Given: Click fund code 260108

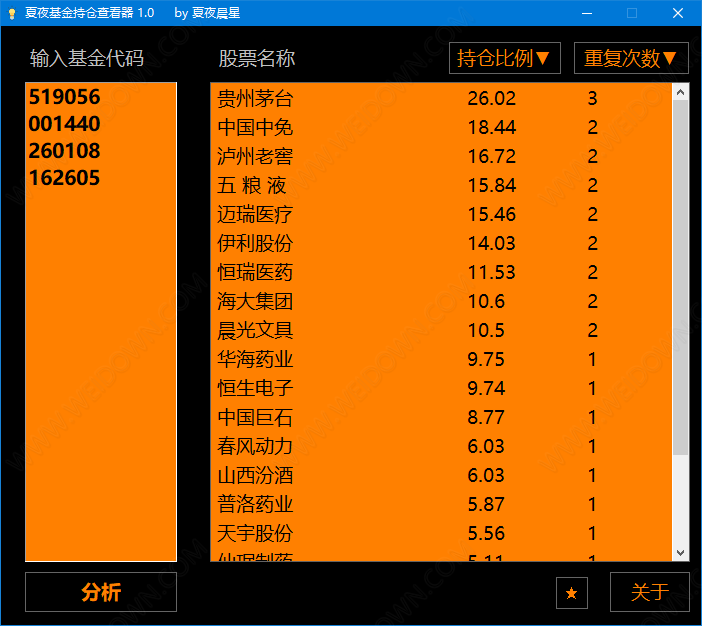Looking at the screenshot, I should (64, 150).
